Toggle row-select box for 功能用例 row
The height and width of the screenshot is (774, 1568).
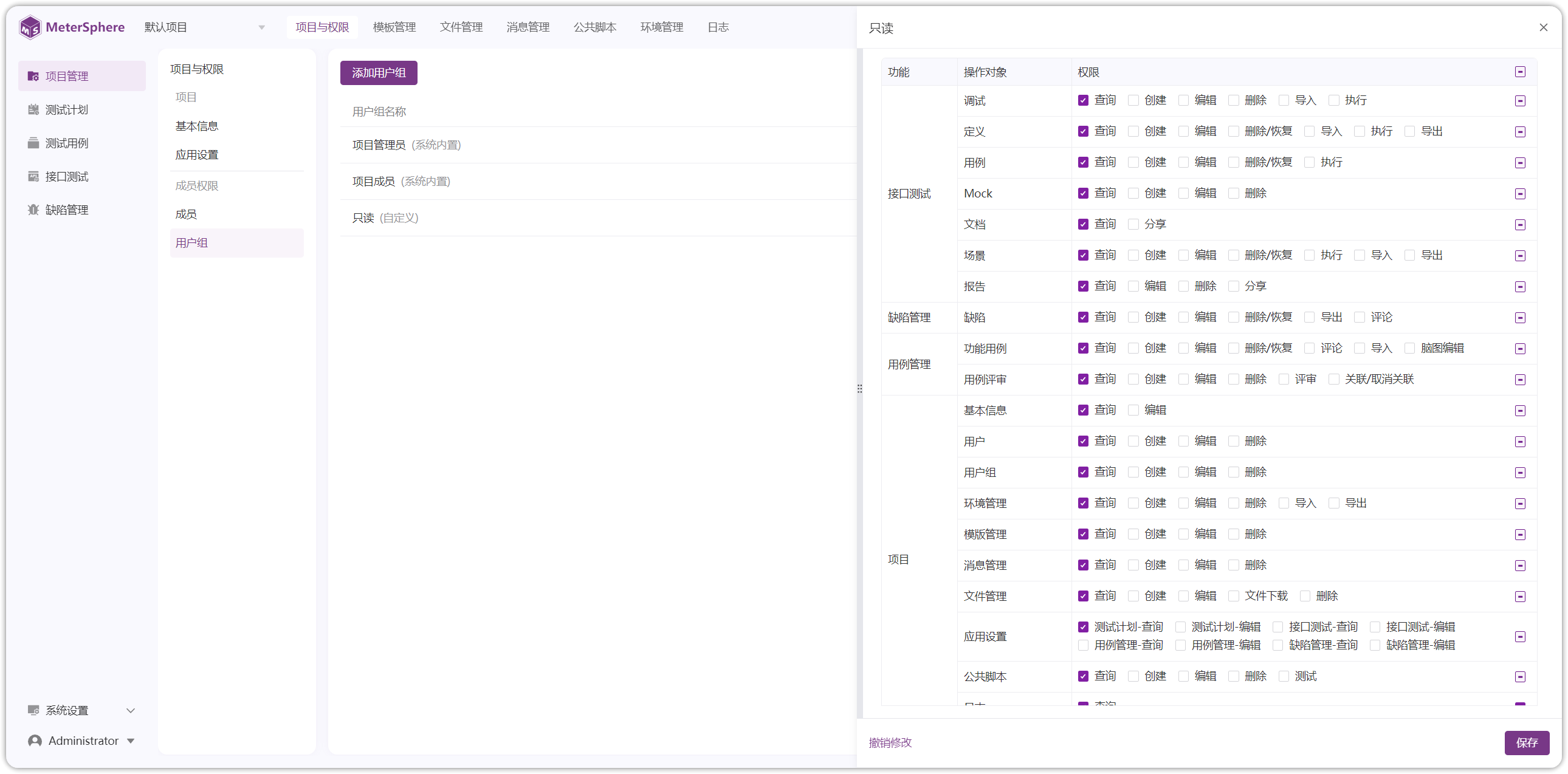[x=1520, y=349]
